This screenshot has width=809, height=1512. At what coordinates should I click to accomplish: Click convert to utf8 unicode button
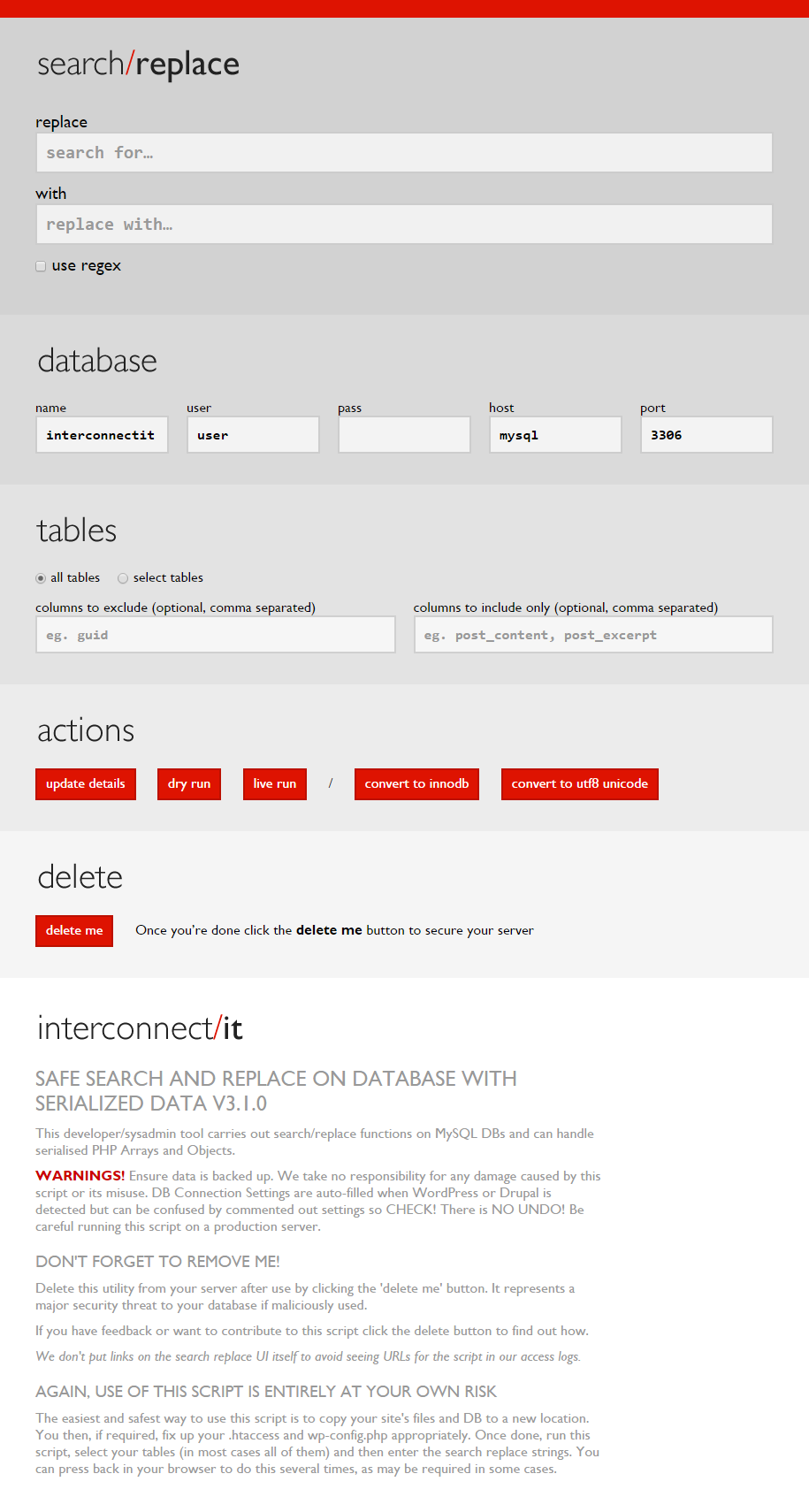[579, 784]
